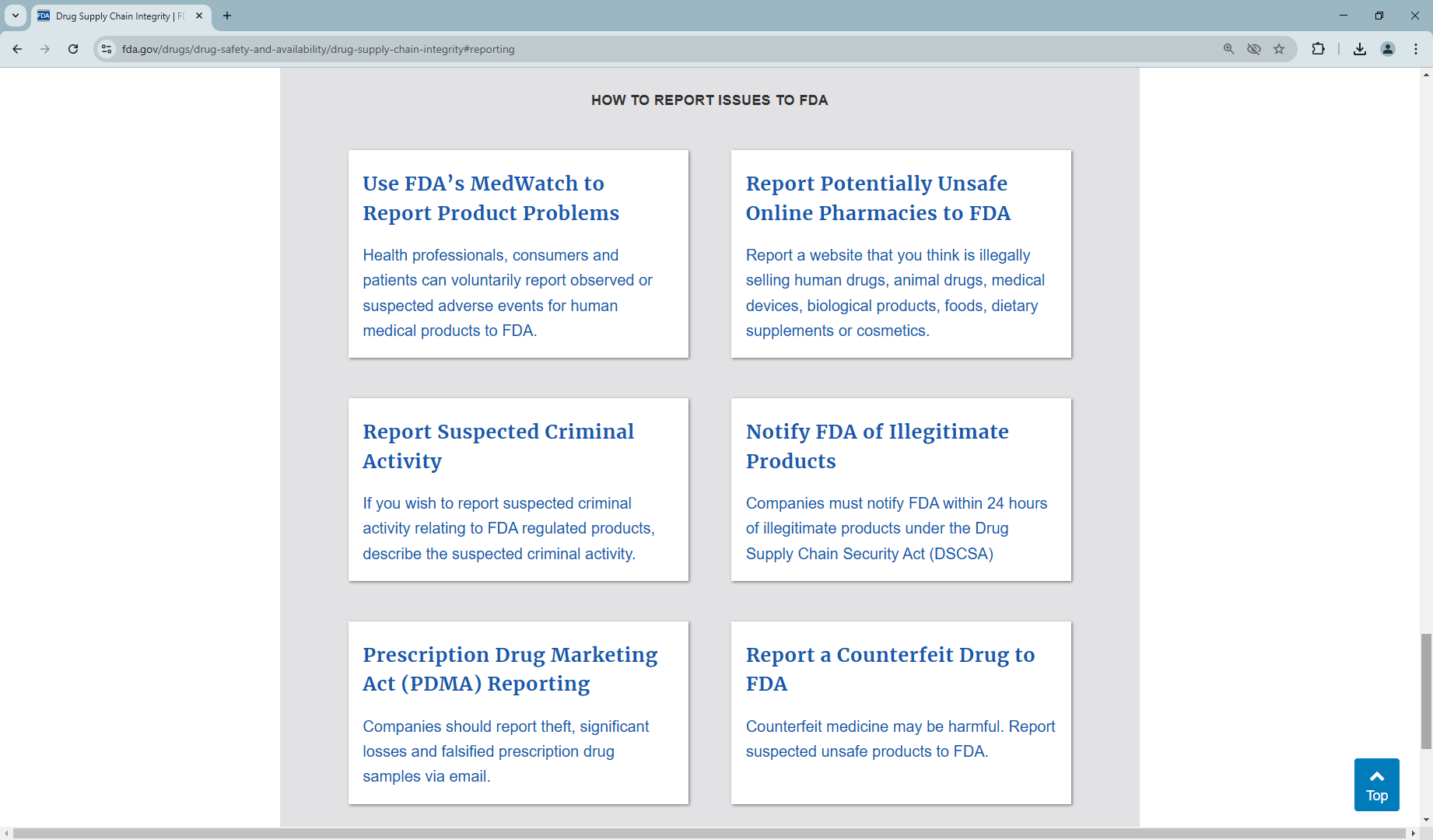Screen dimensions: 1433x840
Task: Restore down the Chrome window
Action: coord(1379,16)
